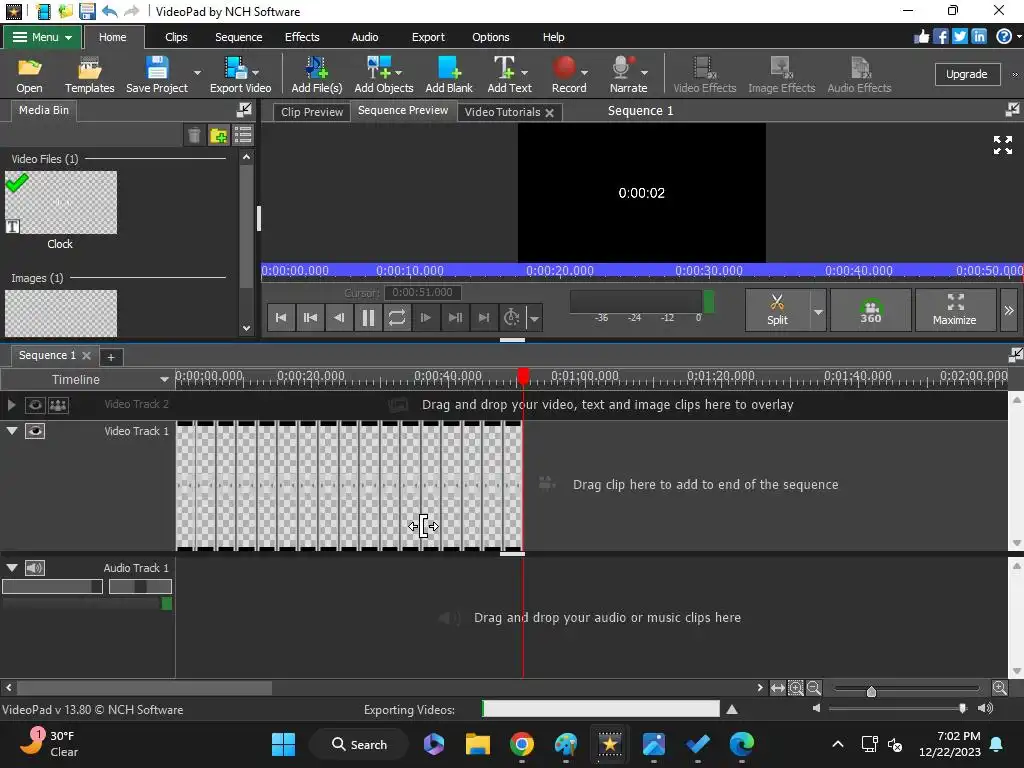Screen dimensions: 1024x768
Task: Open Audio Effects in the toolbar
Action: [x=859, y=74]
